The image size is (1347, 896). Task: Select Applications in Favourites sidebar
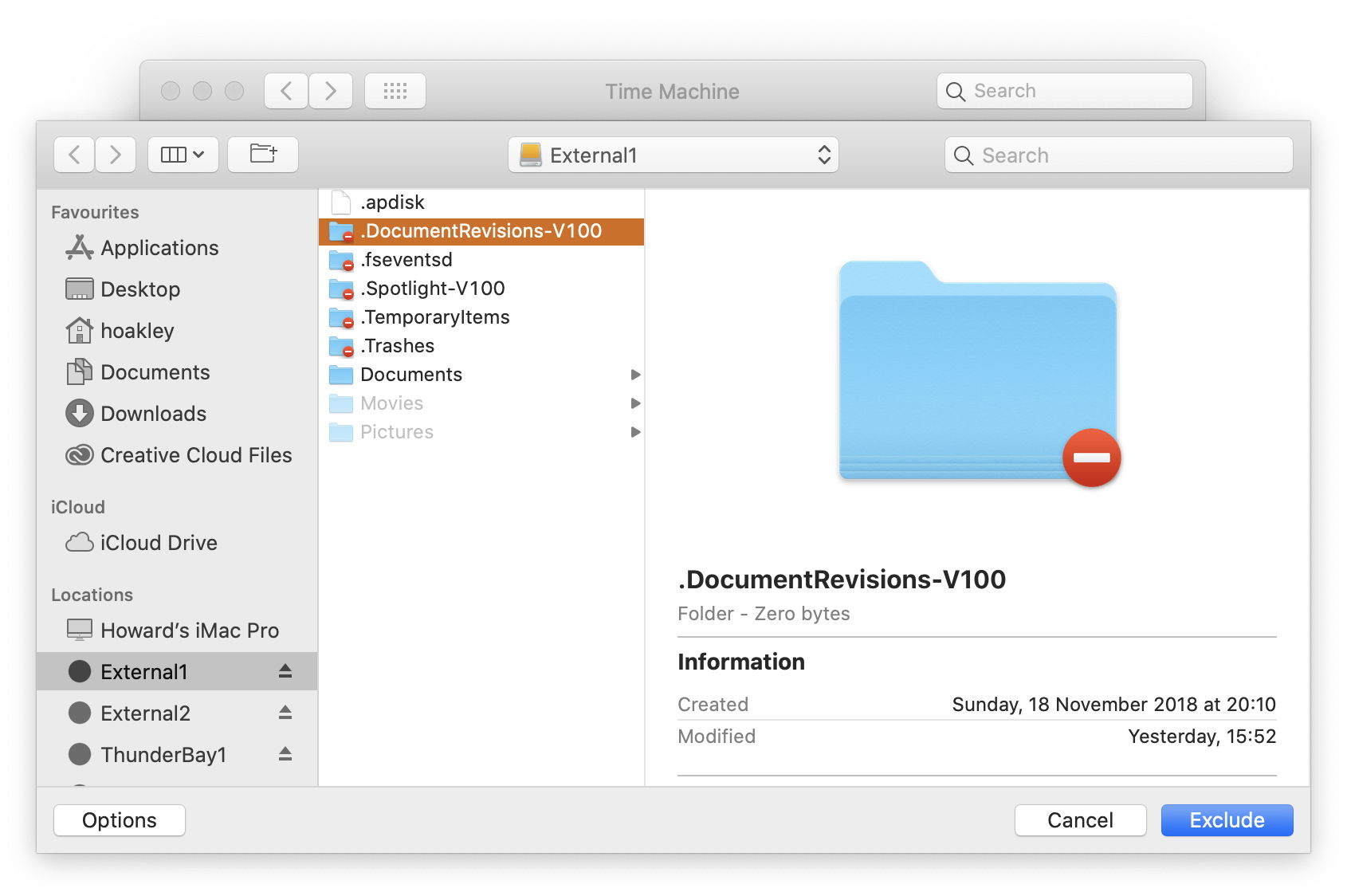click(159, 248)
